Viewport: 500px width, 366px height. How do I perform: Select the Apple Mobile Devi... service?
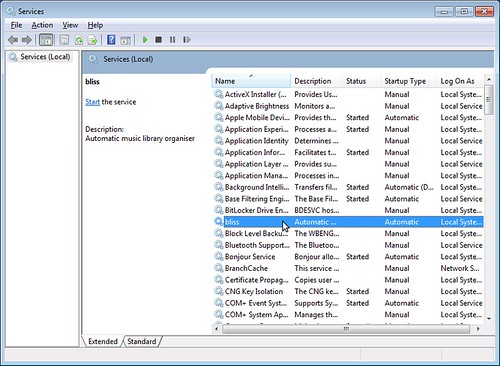click(x=348, y=117)
